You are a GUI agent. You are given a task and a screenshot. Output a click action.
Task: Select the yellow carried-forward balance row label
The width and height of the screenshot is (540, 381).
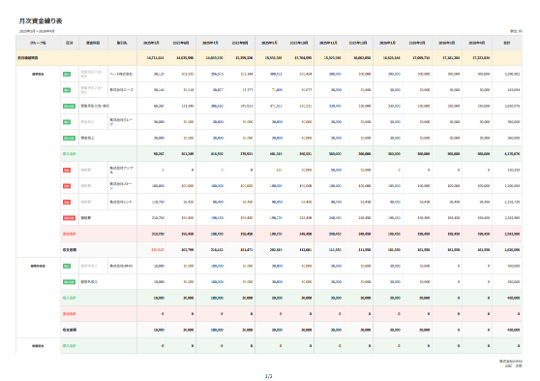point(28,58)
